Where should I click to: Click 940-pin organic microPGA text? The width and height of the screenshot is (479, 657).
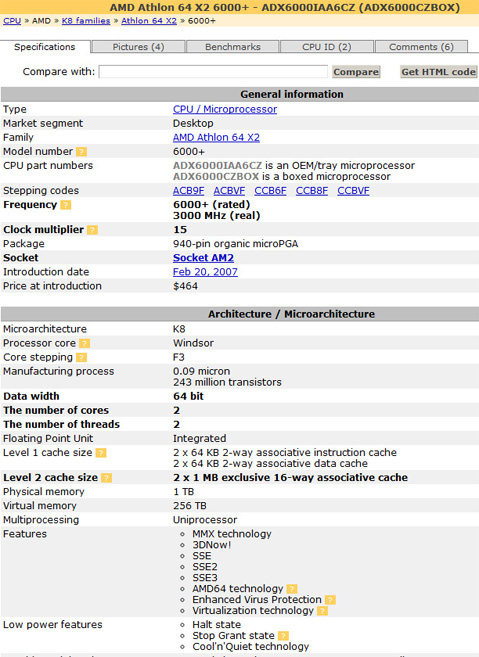click(x=236, y=244)
